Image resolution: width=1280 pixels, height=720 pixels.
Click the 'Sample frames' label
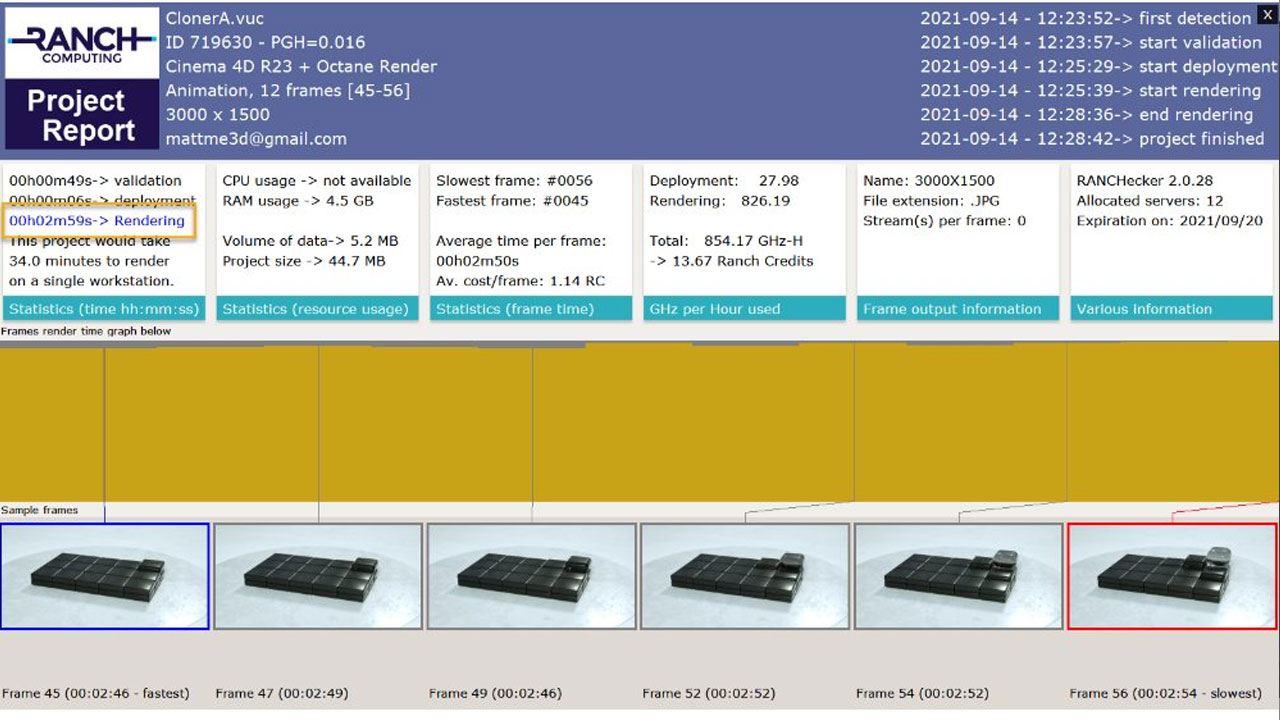pyautogui.click(x=40, y=510)
